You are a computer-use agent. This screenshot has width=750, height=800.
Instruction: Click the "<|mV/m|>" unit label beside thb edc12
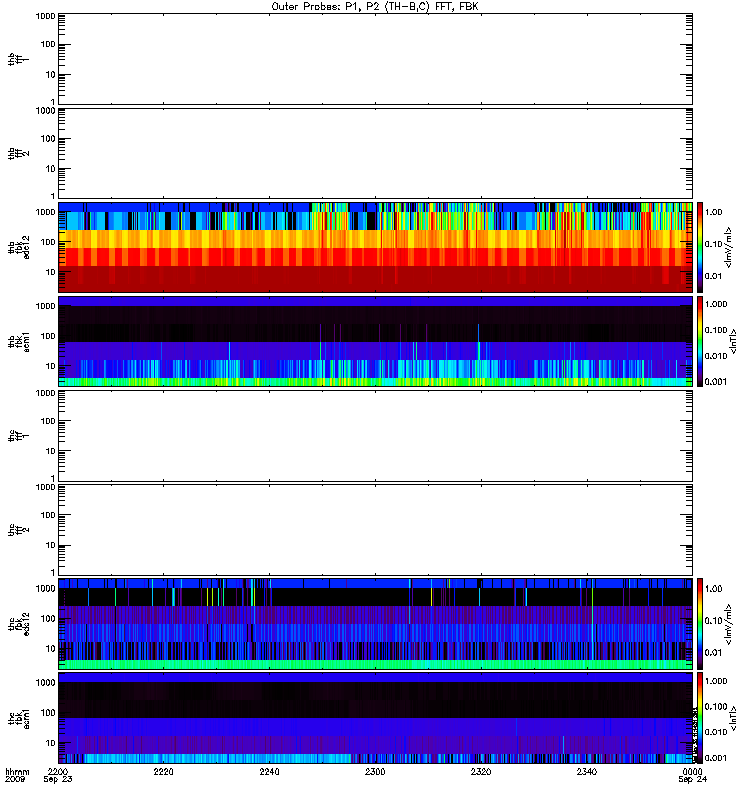pos(729,247)
